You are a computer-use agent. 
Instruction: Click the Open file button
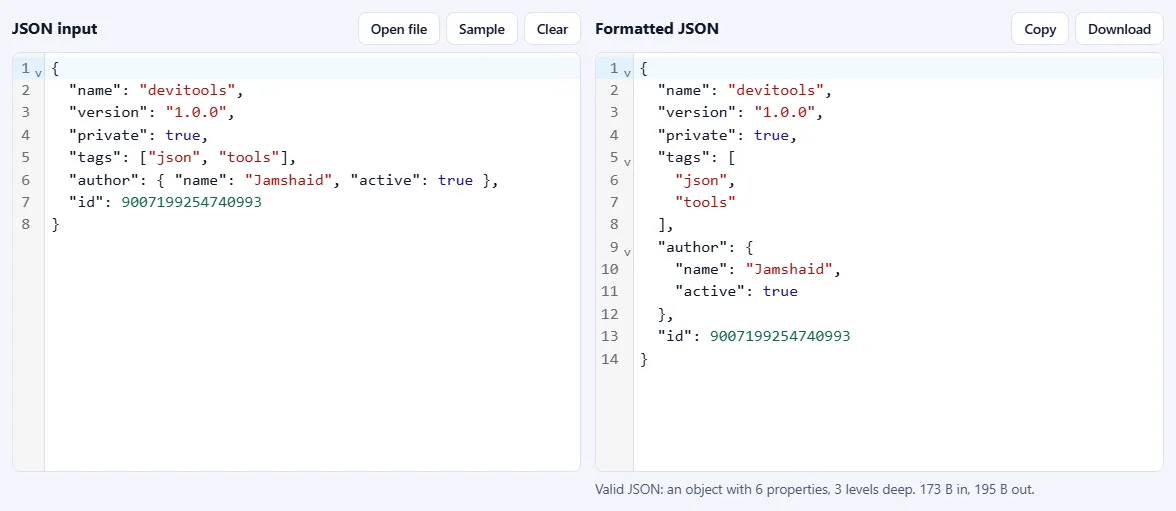pyautogui.click(x=399, y=29)
